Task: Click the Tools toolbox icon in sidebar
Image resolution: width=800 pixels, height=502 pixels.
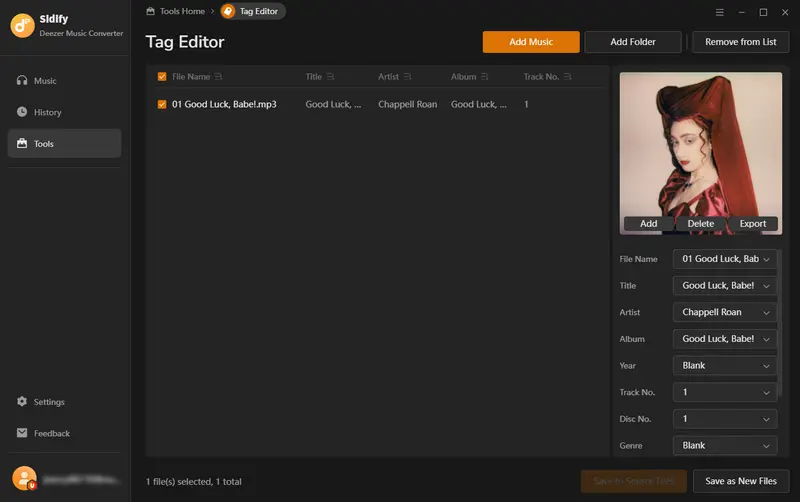Action: tap(22, 143)
